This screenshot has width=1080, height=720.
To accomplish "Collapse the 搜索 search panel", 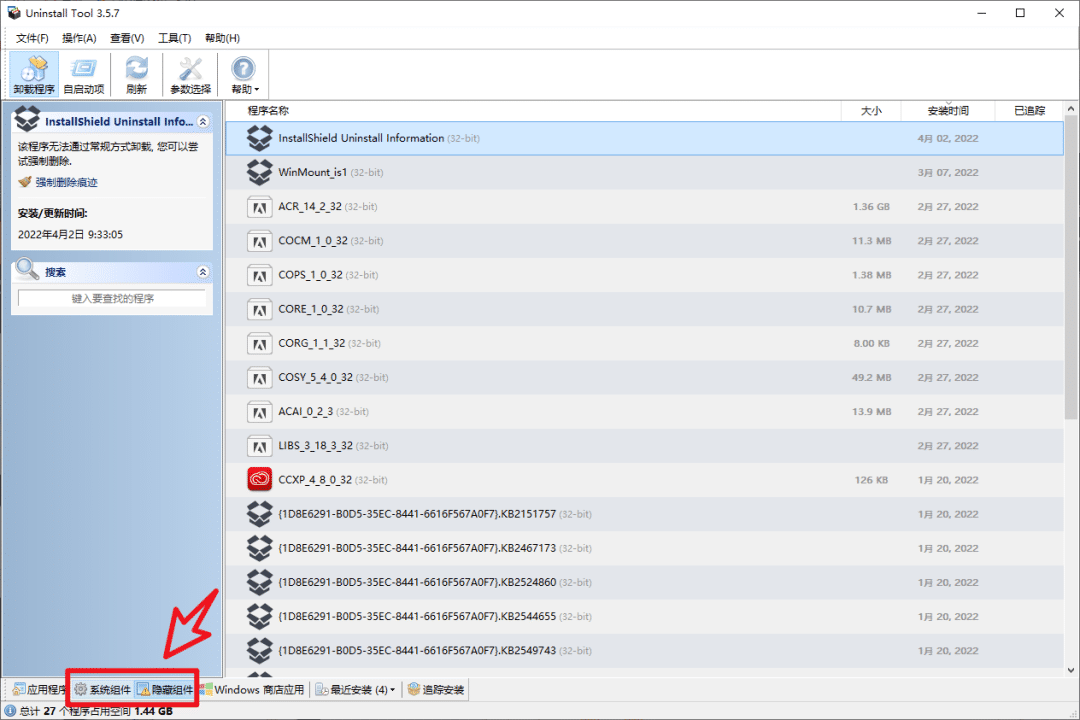I will 203,272.
